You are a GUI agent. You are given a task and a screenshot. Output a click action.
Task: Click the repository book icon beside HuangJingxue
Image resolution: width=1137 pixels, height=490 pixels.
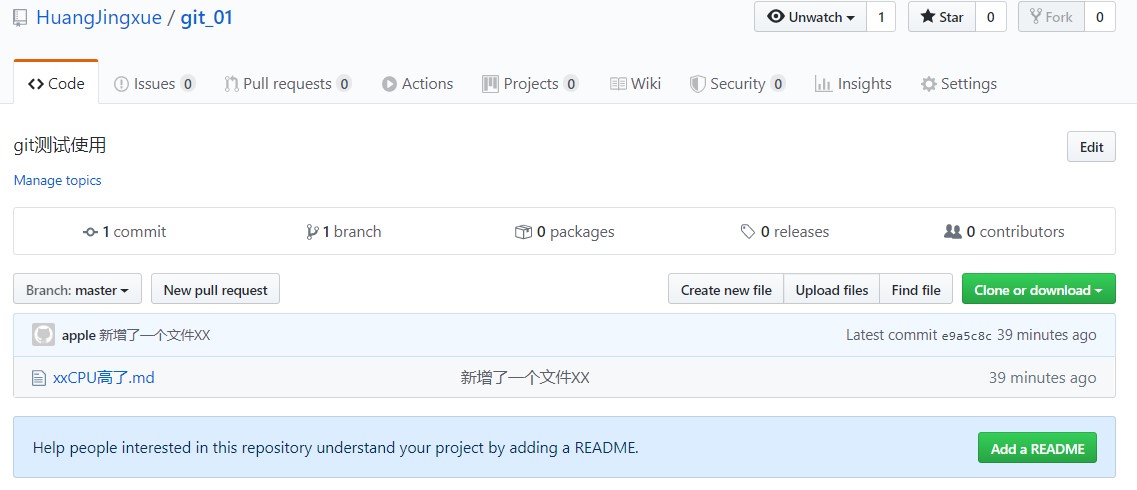[x=20, y=17]
